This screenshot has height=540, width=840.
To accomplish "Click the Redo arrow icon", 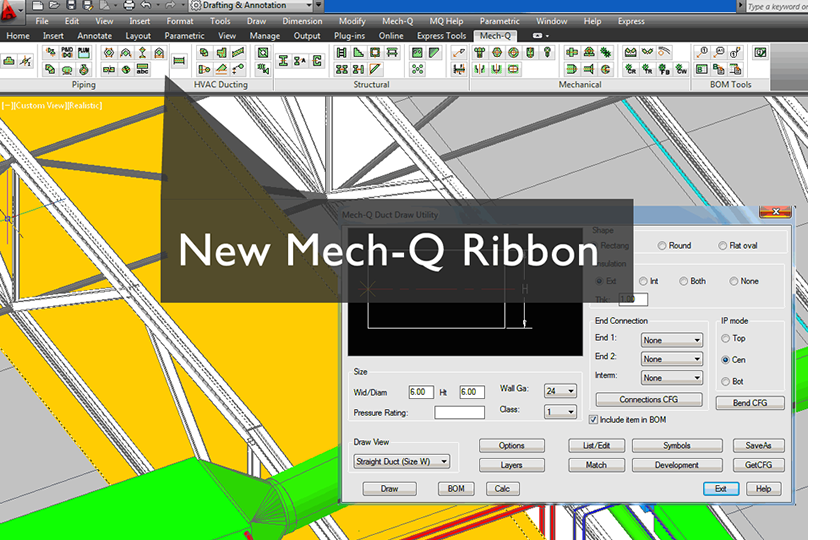I will pyautogui.click(x=170, y=5).
